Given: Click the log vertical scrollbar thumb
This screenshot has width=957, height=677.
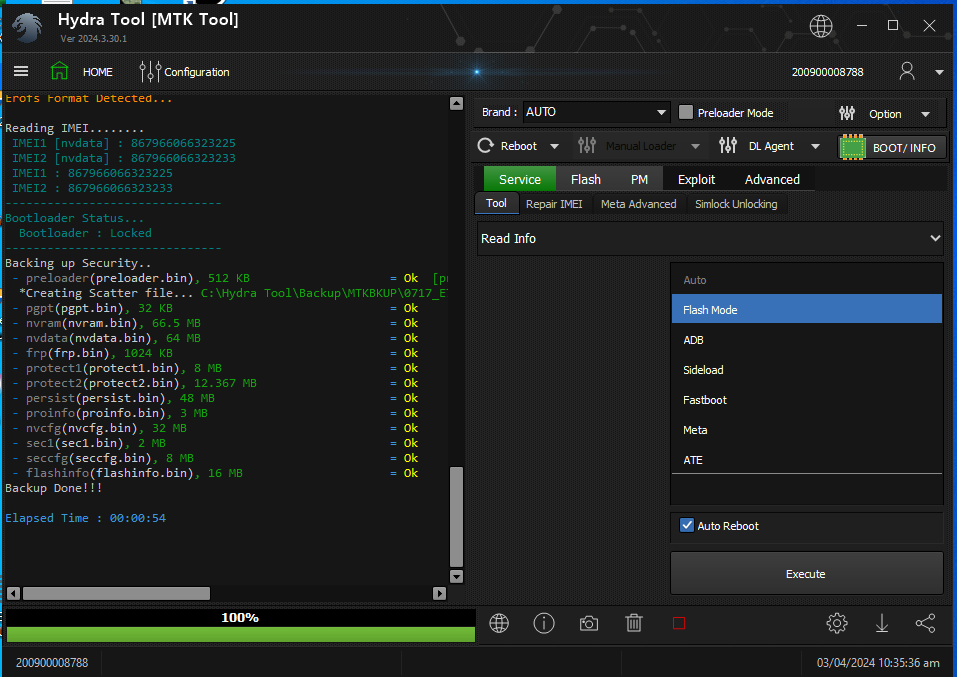Looking at the screenshot, I should [x=457, y=517].
